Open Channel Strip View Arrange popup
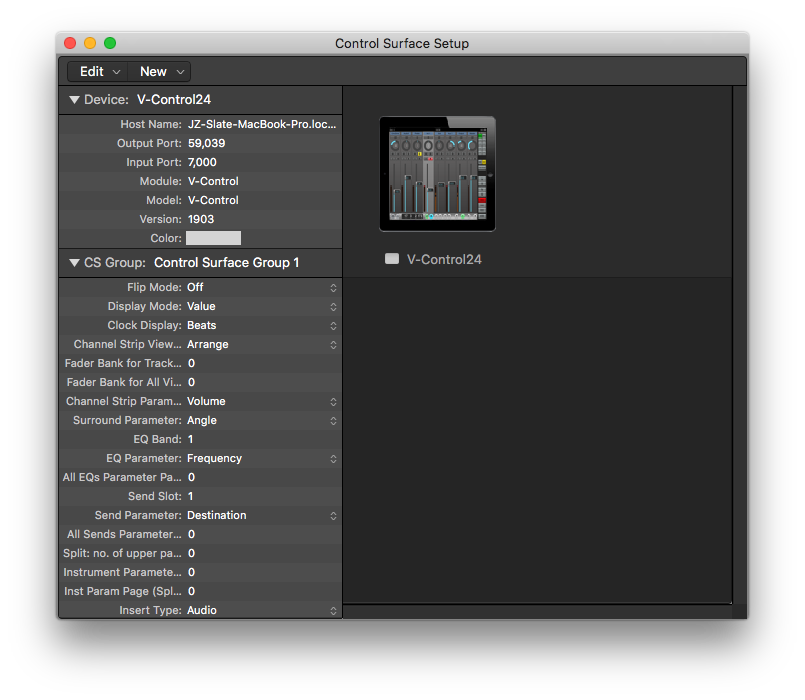The image size is (805, 700). (x=262, y=344)
